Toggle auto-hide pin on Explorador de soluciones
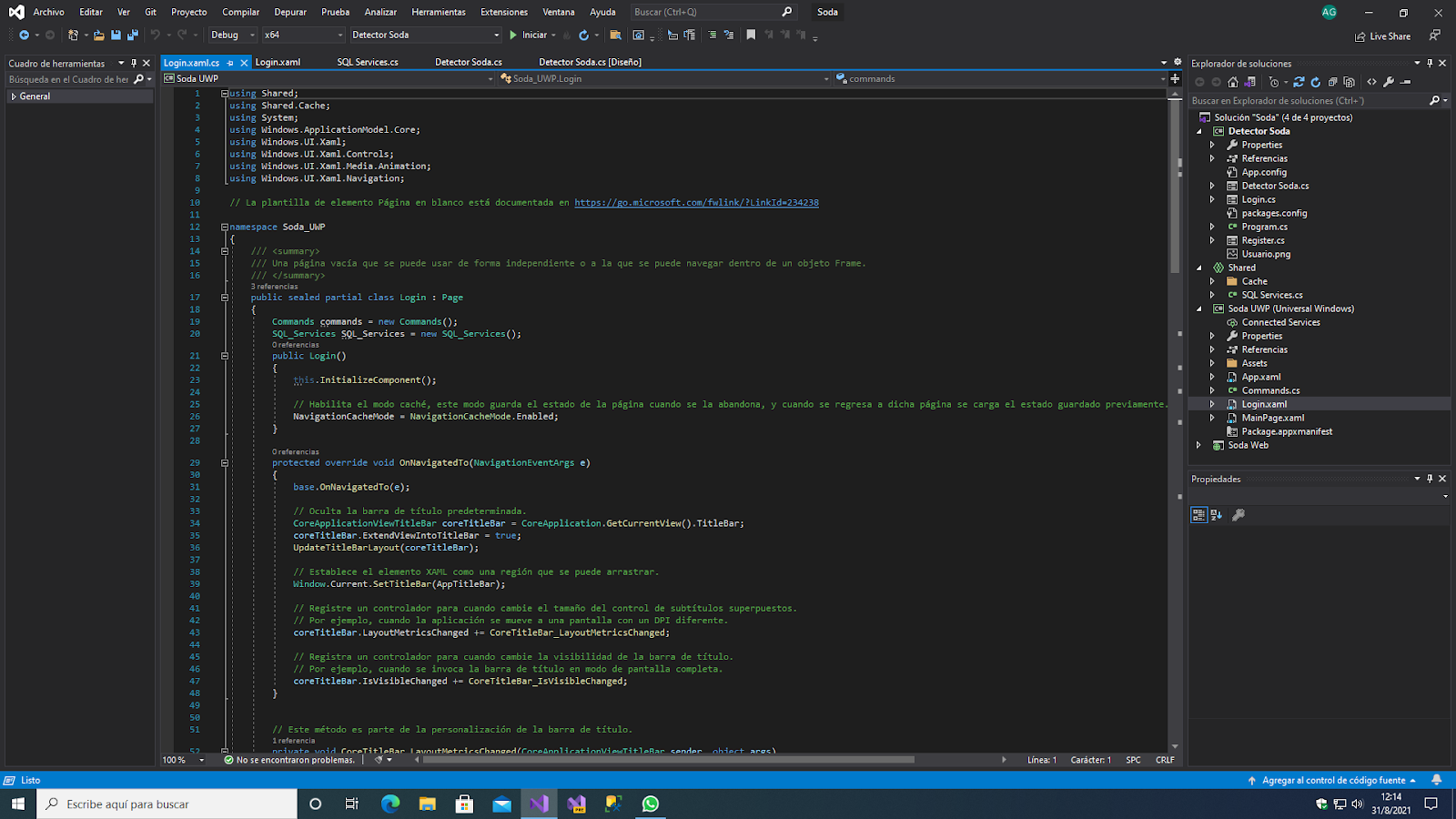The image size is (1456, 819). coord(1430,63)
